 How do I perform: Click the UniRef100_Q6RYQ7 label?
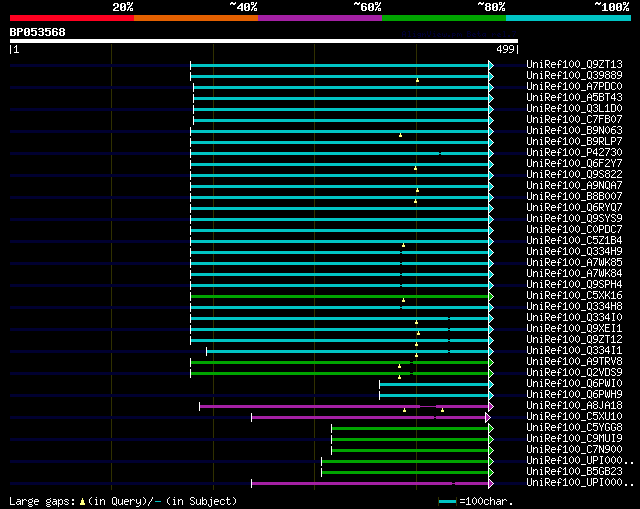point(574,208)
